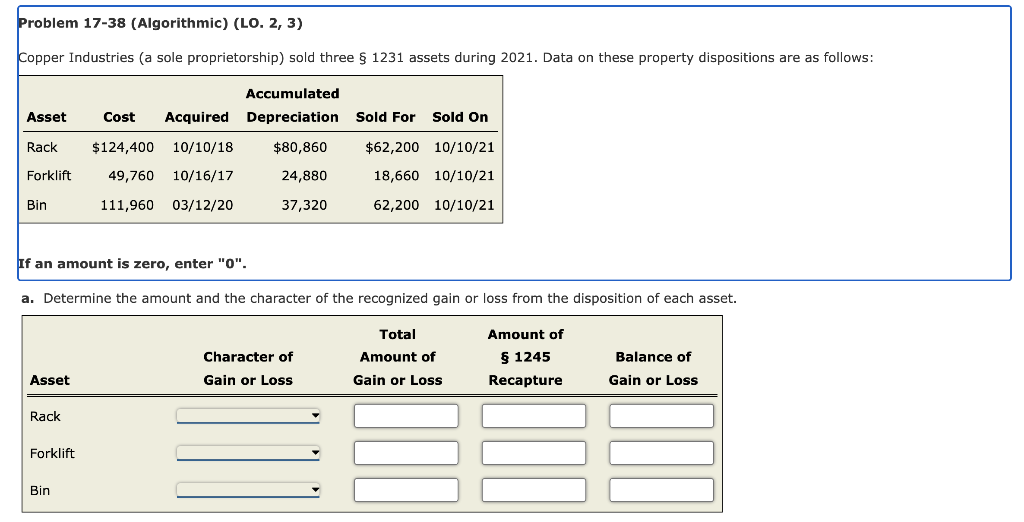This screenshot has width=1024, height=522.
Task: Select Forklift acquired date 10/16/17
Action: click(x=203, y=176)
